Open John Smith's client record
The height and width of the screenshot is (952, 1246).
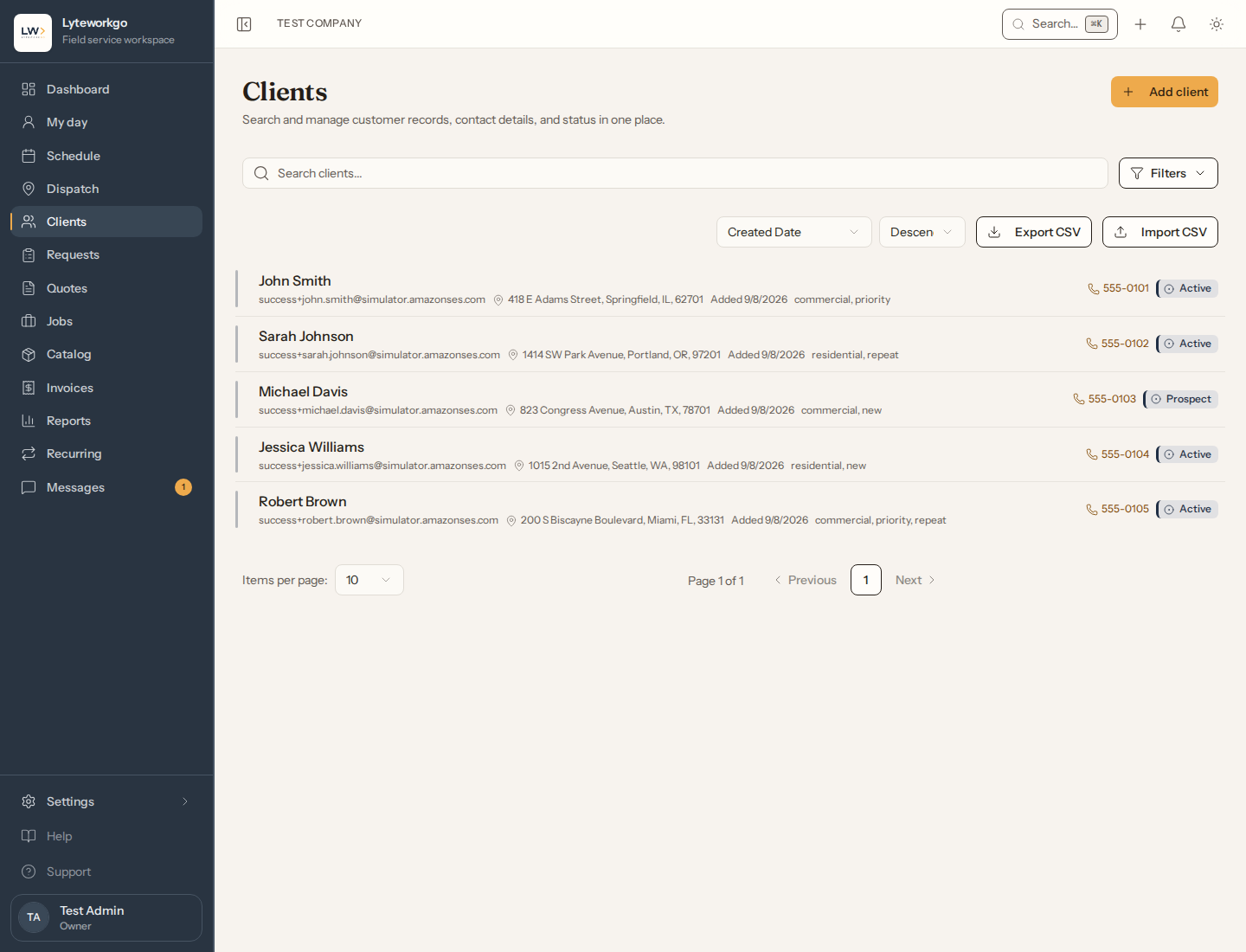(x=730, y=289)
